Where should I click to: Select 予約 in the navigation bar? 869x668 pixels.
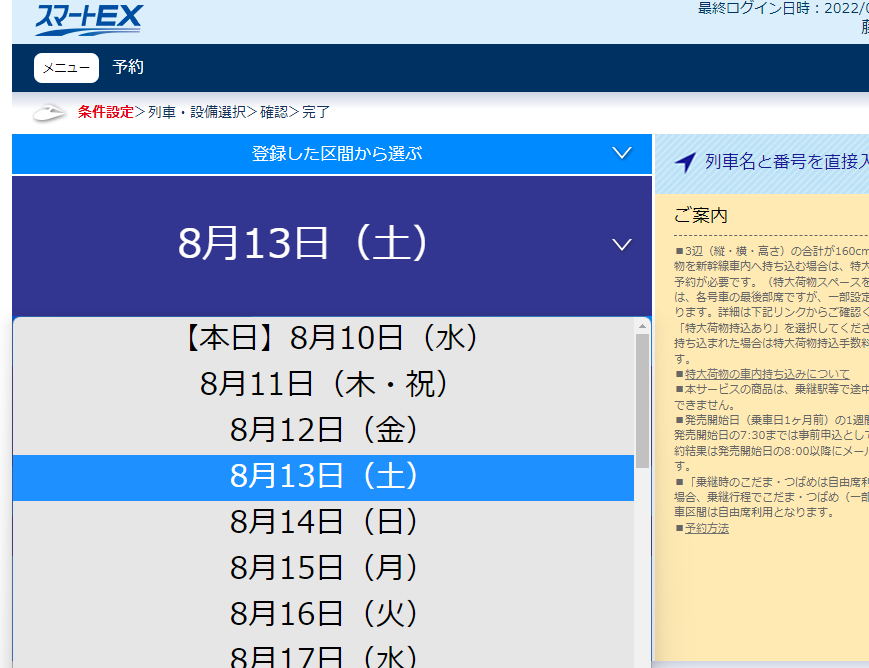pos(128,67)
